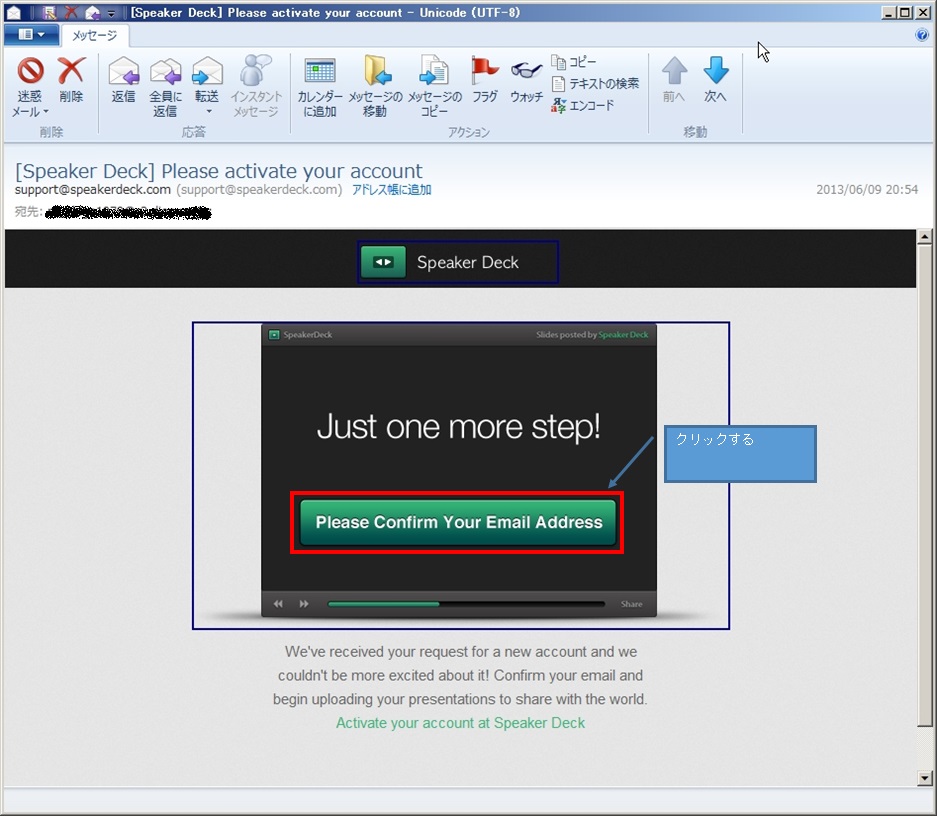Viewport: 937px width, 816px height.
Task: Minimize the message window
Action: tap(889, 13)
